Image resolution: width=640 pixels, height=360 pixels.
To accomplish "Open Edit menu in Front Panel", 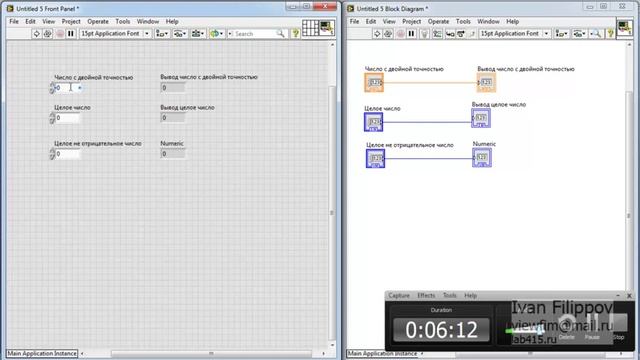I will click(x=30, y=21).
